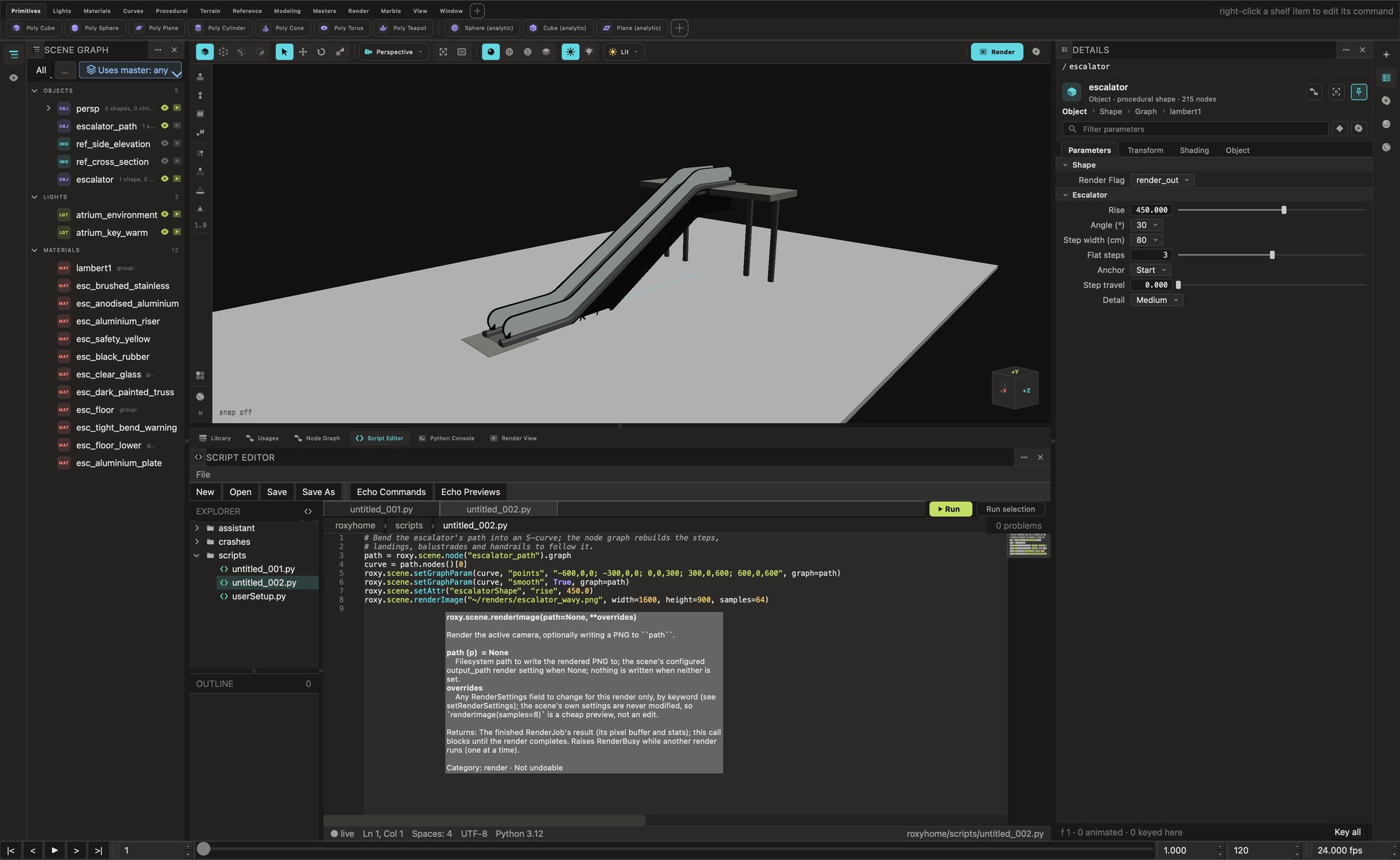Open the Procedural shelf tab
Viewport: 1400px width, 860px height.
click(x=171, y=11)
